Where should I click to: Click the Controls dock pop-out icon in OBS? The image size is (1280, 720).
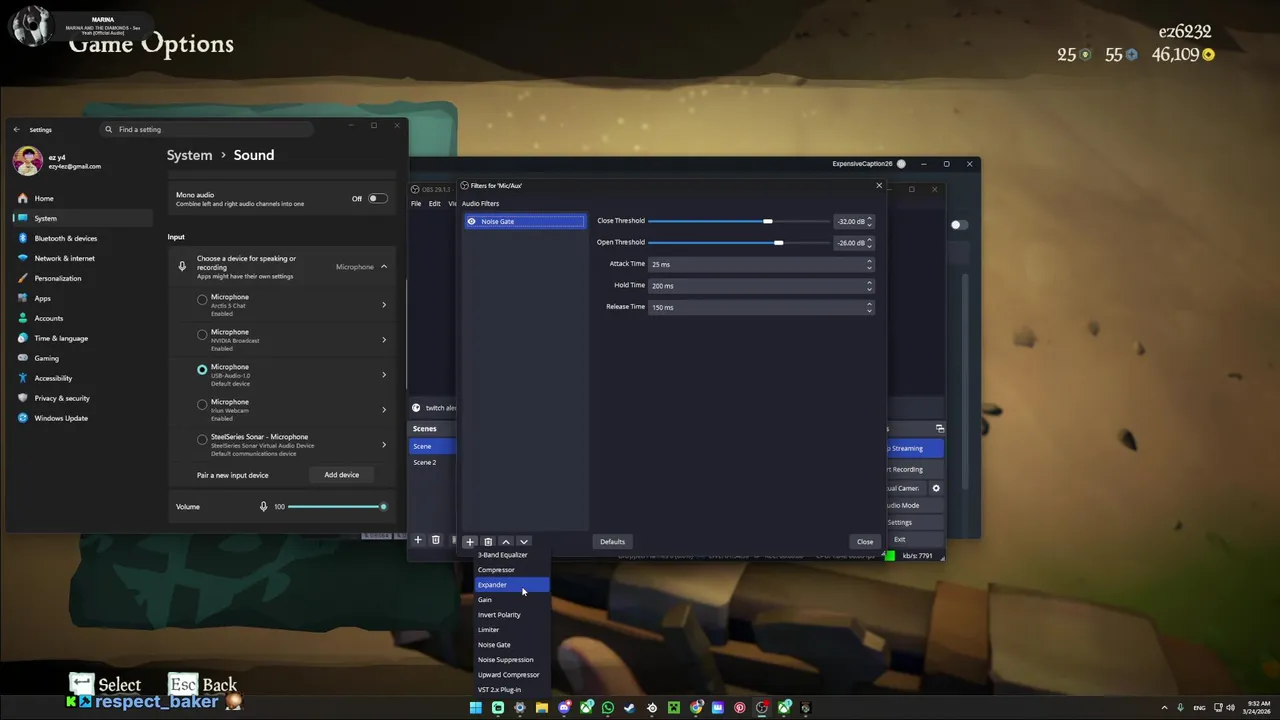pos(940,428)
